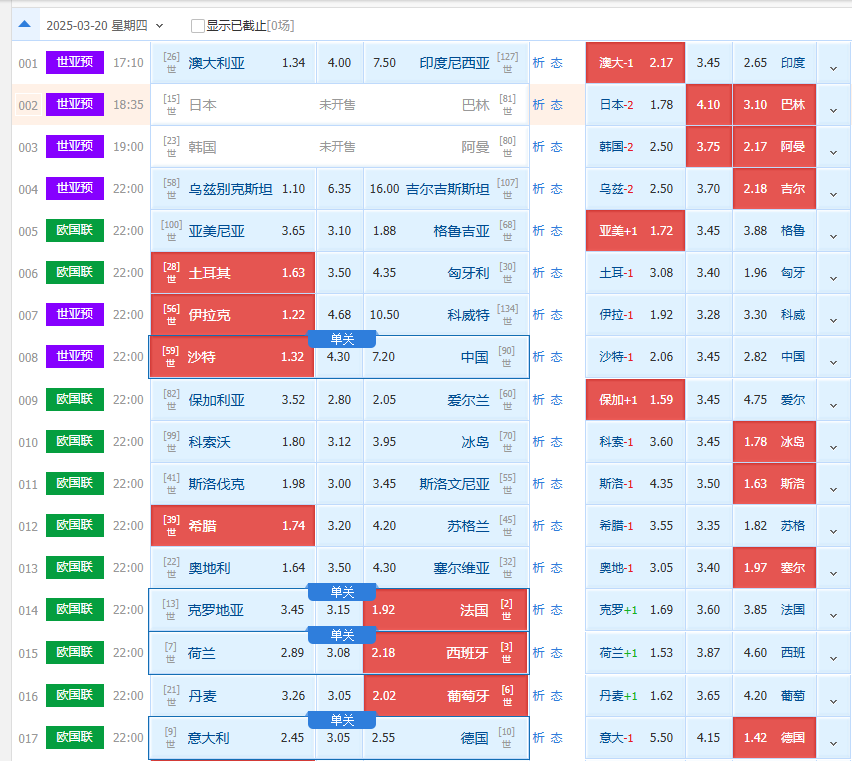Click 单关 badge above 克罗地亚 match
Image resolution: width=852 pixels, height=761 pixels.
[342, 592]
